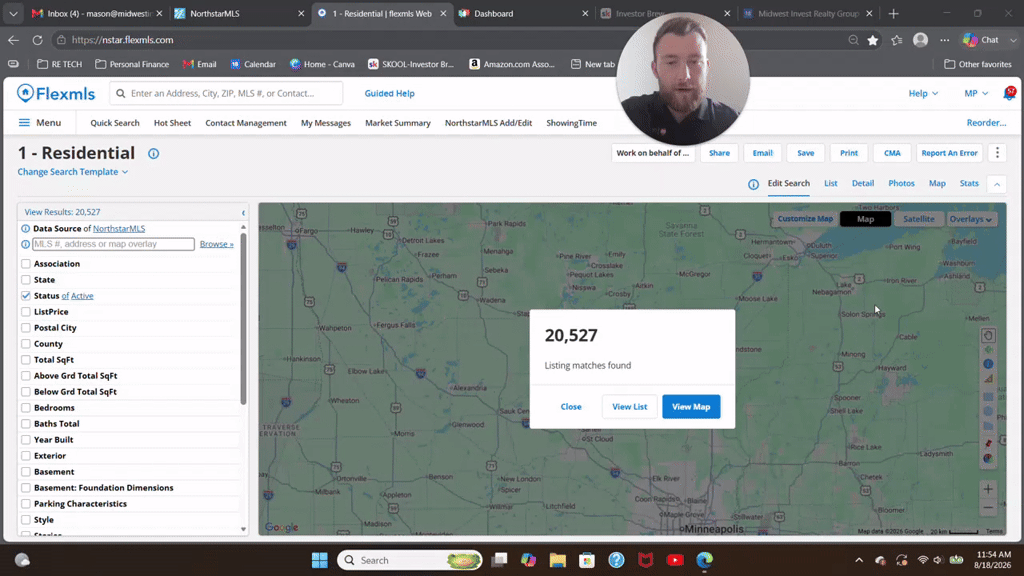1024x576 pixels.
Task: Open Quick Search menu item
Action: click(x=115, y=123)
